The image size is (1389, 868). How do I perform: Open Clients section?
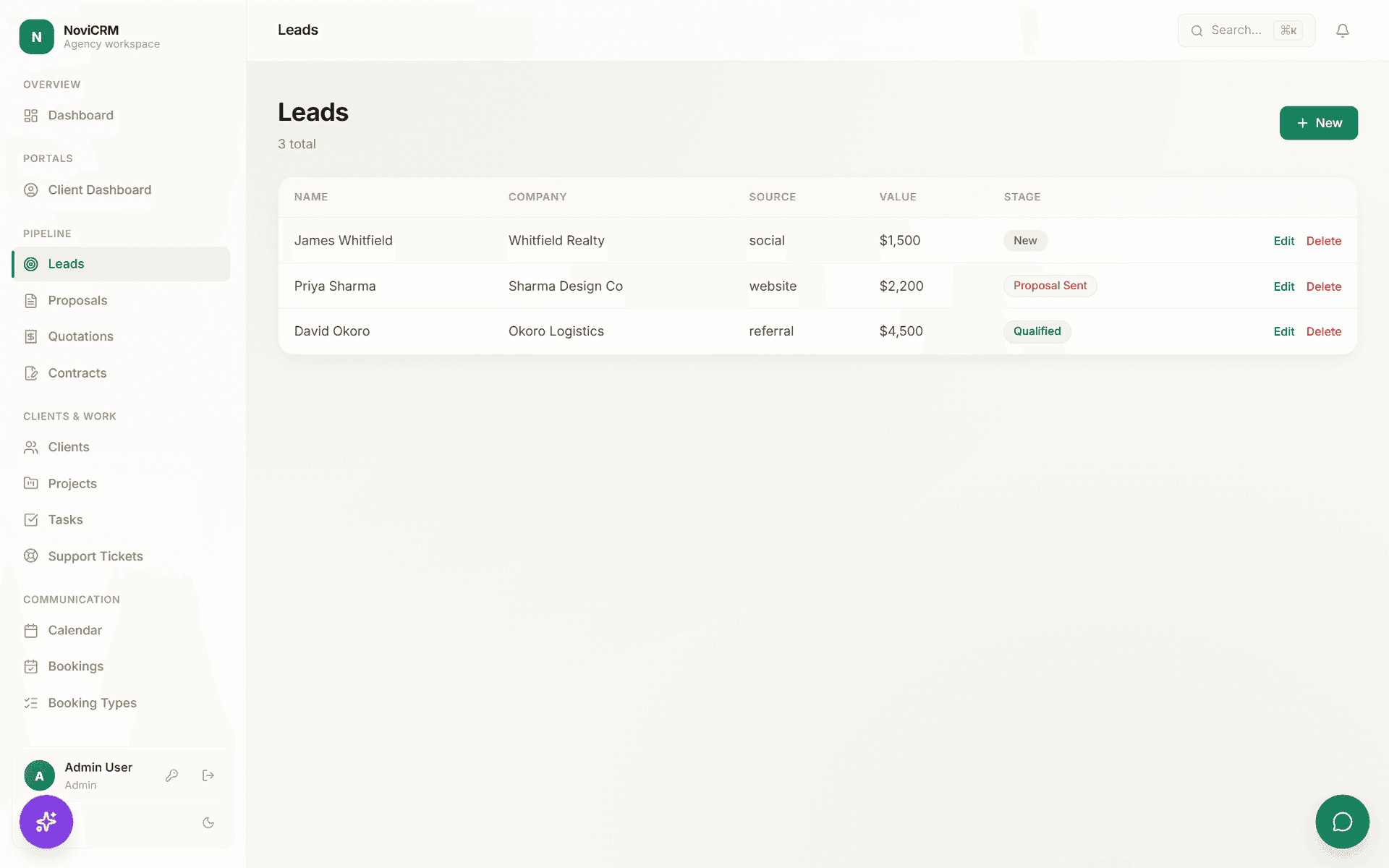click(121, 448)
